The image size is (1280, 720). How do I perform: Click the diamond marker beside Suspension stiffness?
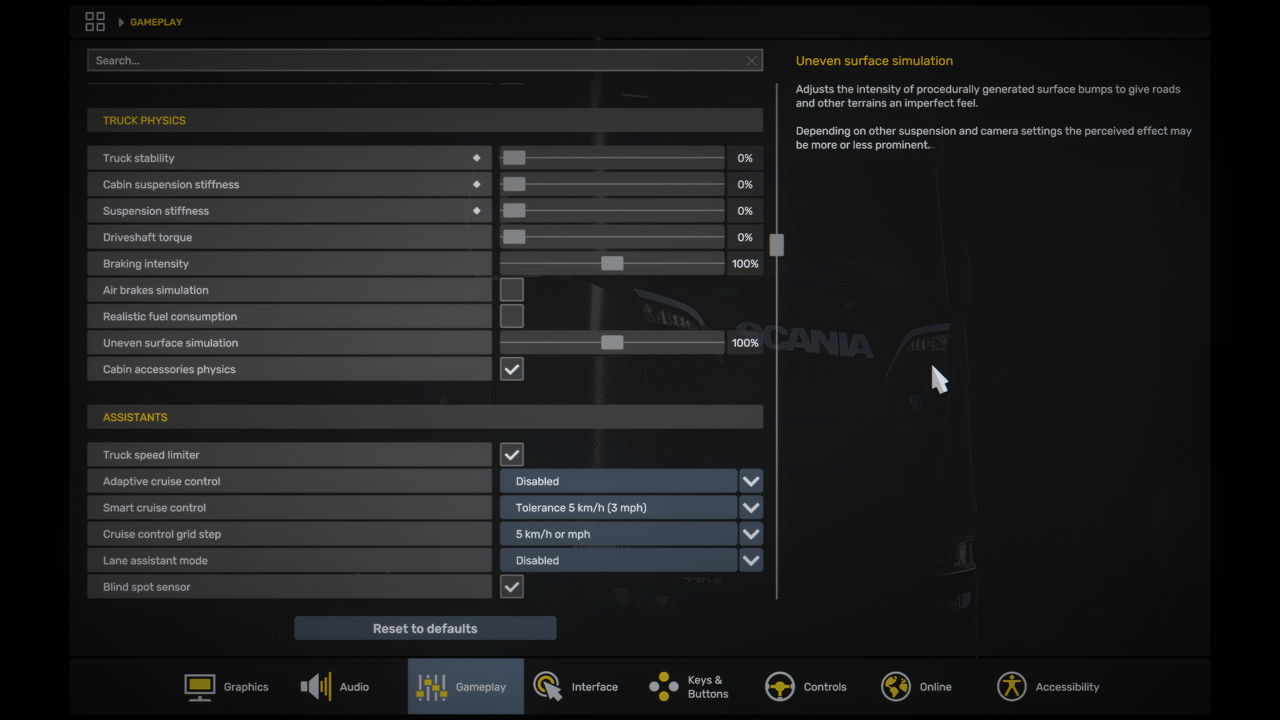coord(477,211)
